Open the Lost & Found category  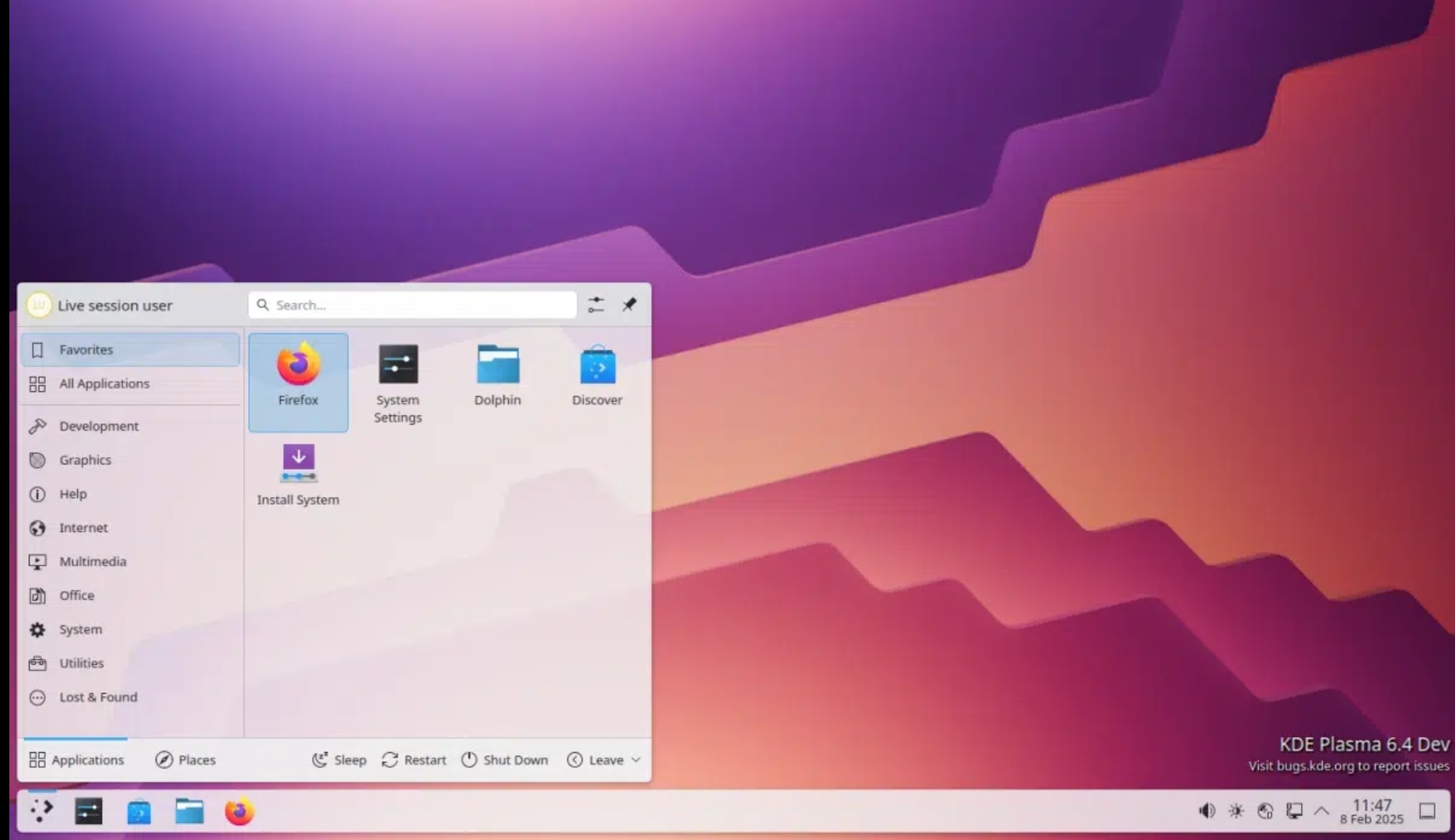point(131,698)
